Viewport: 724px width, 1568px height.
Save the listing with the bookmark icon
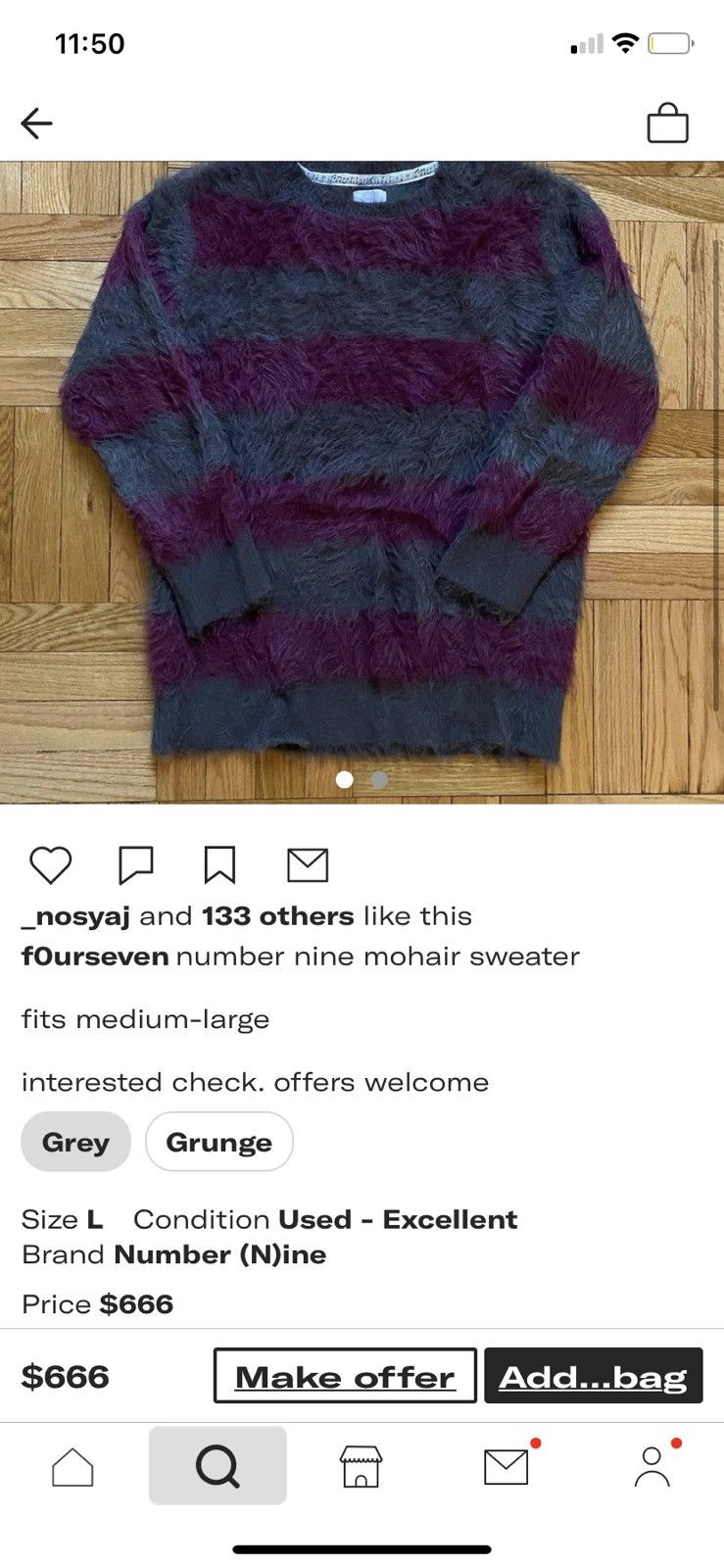(219, 865)
